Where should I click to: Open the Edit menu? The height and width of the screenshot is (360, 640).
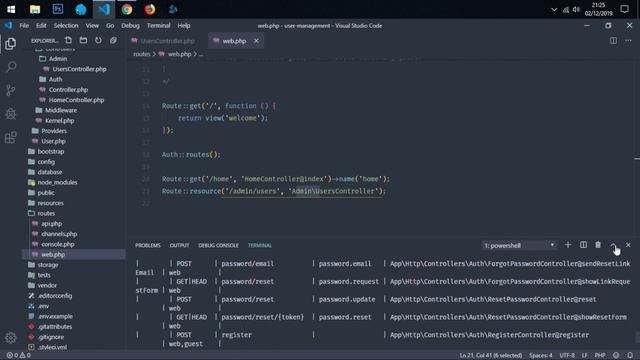(41, 25)
